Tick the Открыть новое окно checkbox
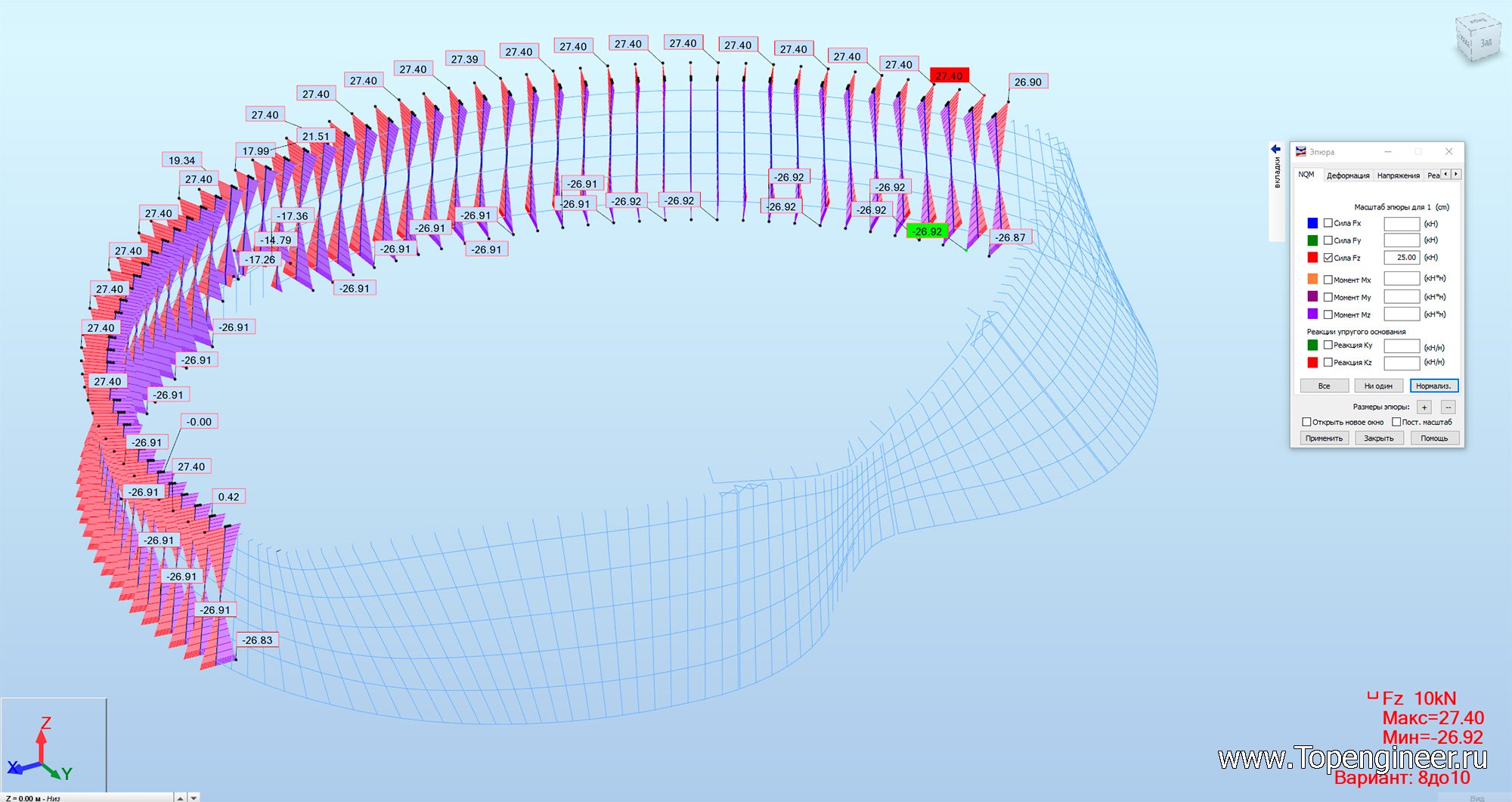The image size is (1512, 802). pyautogui.click(x=1306, y=422)
